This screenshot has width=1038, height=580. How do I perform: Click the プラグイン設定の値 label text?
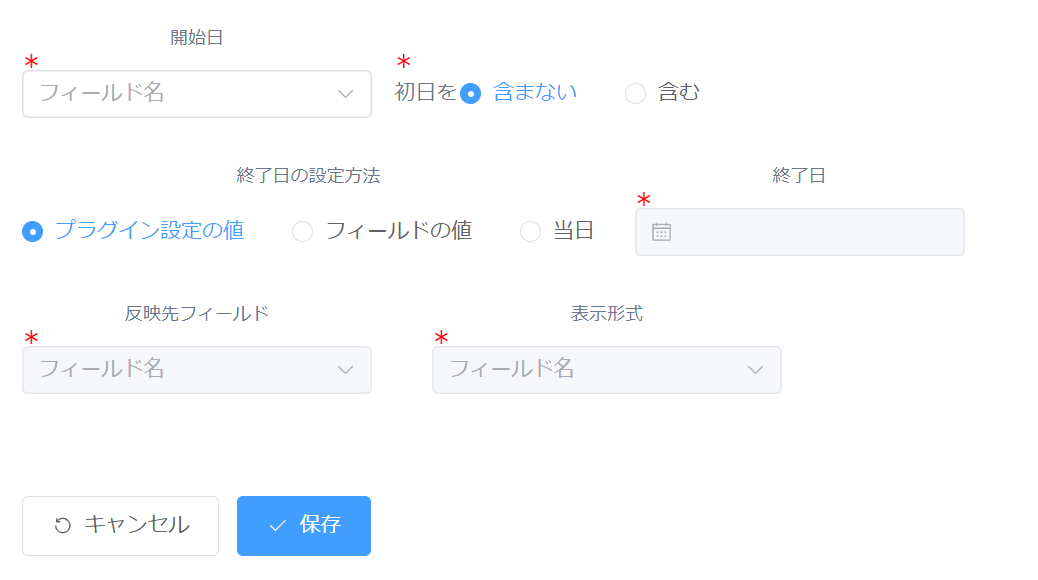tap(150, 230)
